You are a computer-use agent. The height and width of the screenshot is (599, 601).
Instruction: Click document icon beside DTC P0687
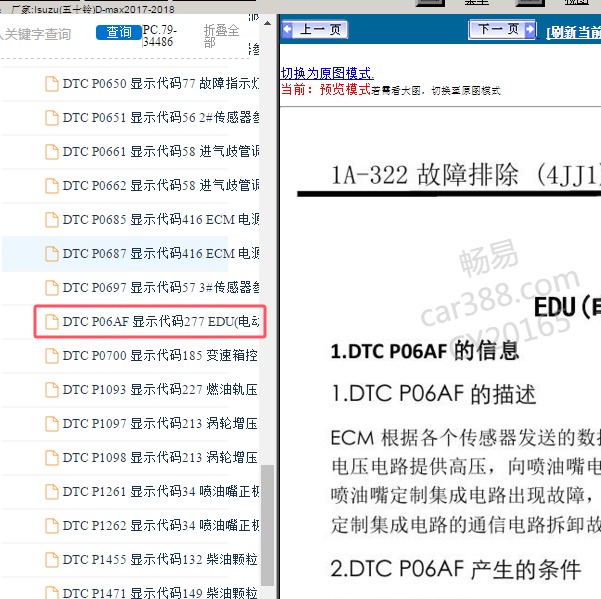coord(52,254)
